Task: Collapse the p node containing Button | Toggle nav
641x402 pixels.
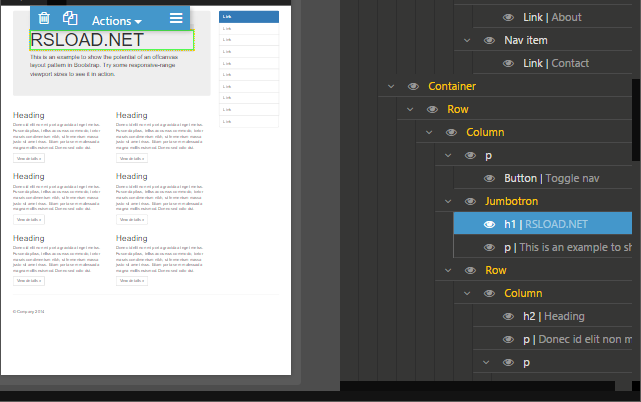Action: coord(448,155)
